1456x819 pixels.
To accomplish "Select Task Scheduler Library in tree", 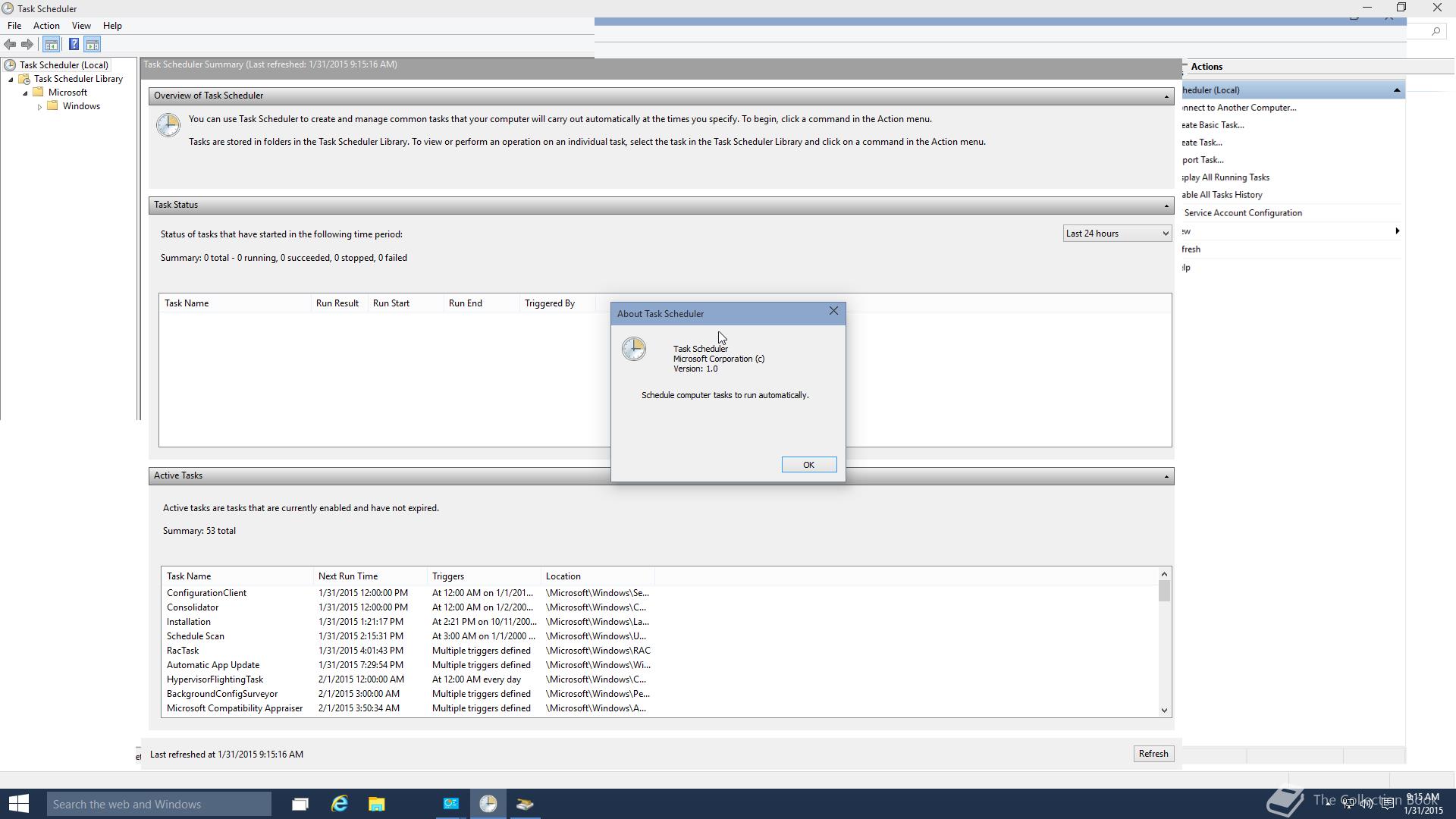I will (78, 79).
